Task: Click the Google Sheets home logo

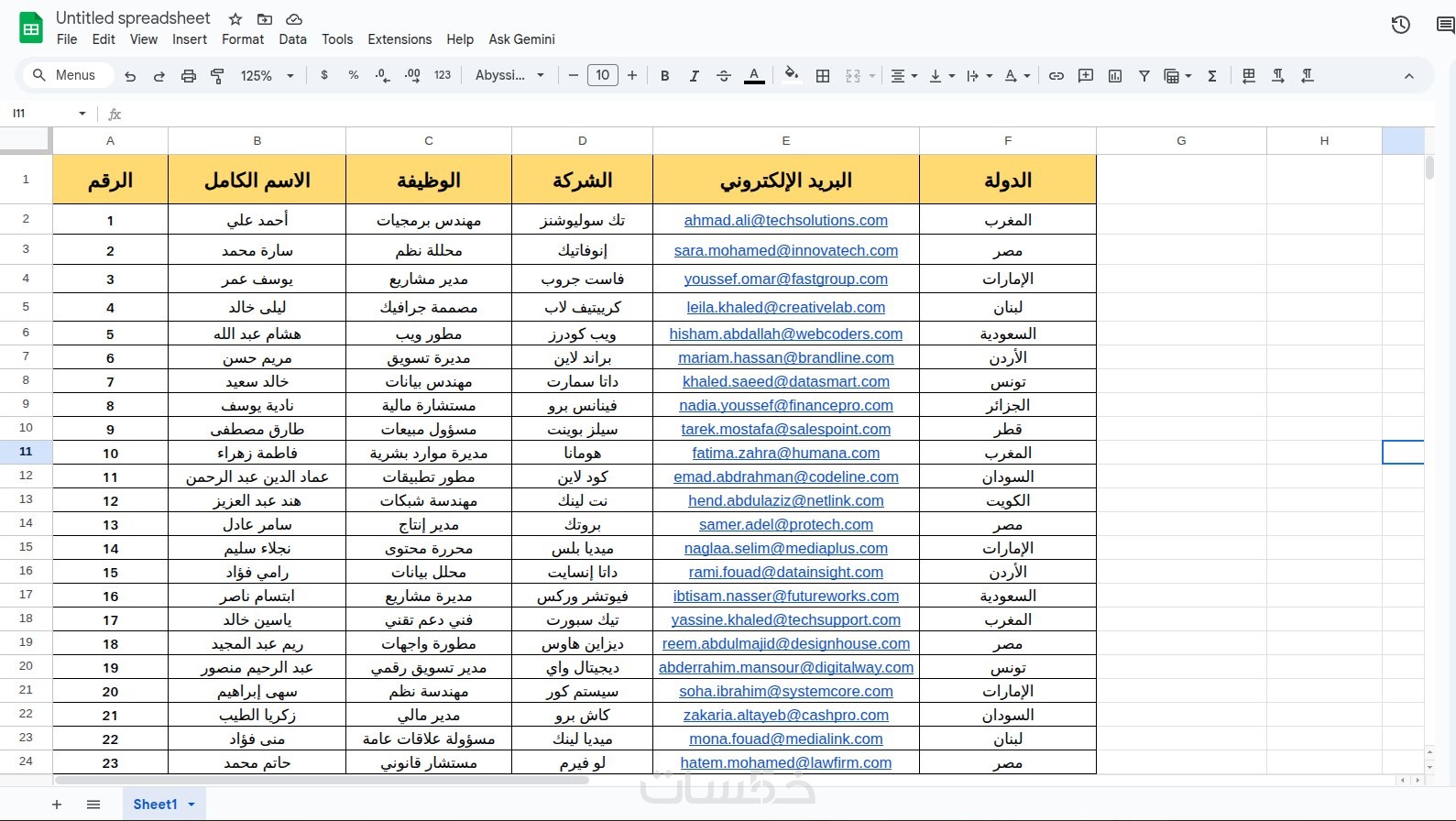Action: coord(31,27)
